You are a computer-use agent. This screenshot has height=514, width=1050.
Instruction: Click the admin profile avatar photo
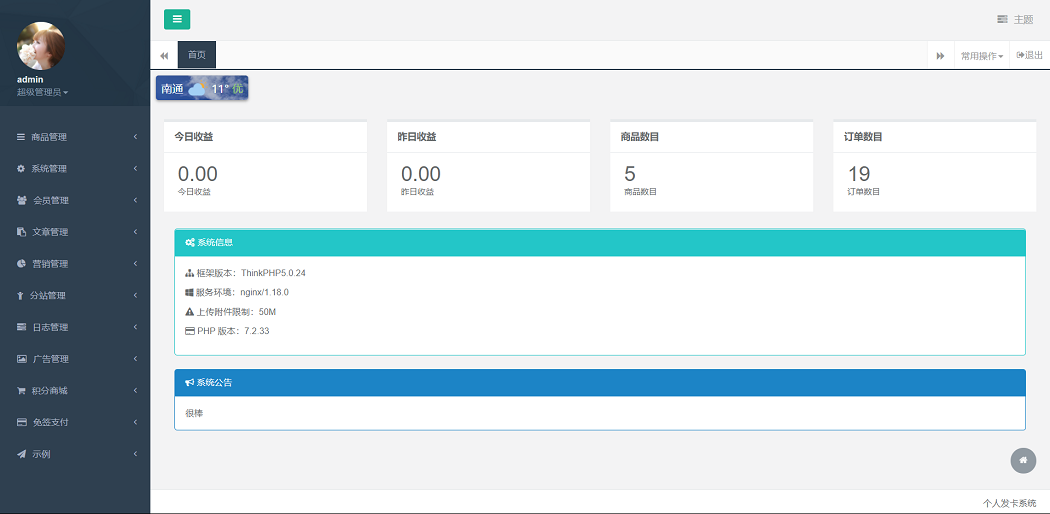[41, 46]
